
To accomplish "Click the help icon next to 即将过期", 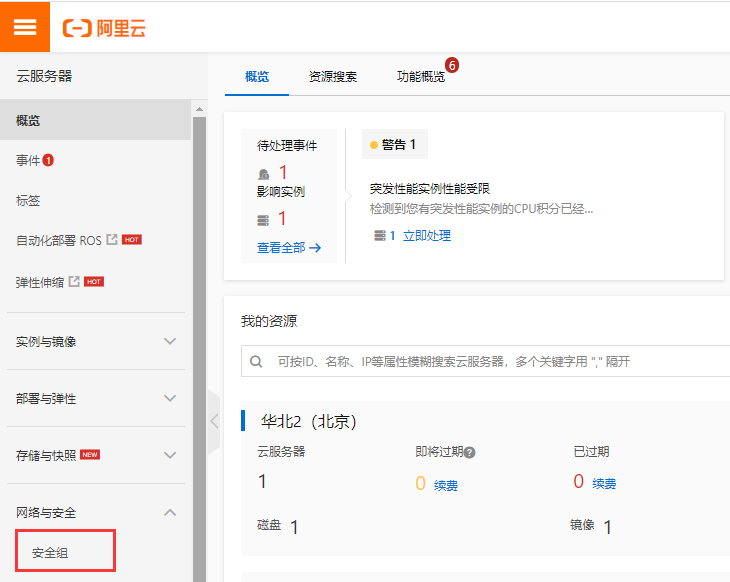I will 470,452.
